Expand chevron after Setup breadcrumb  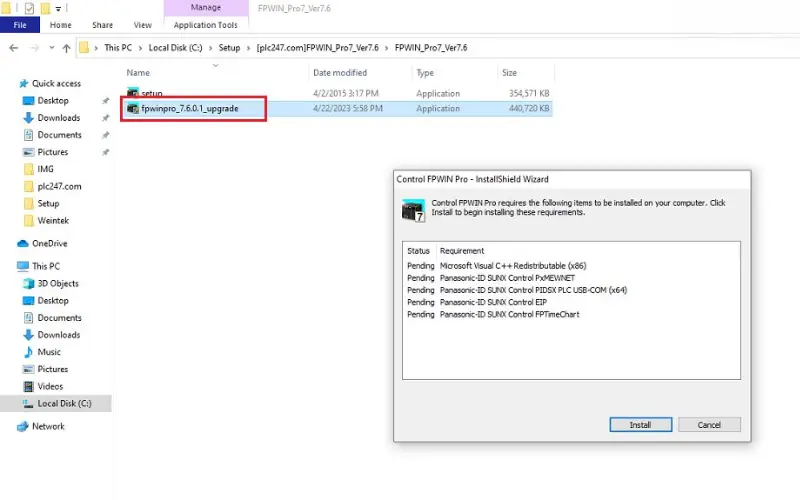click(x=248, y=48)
